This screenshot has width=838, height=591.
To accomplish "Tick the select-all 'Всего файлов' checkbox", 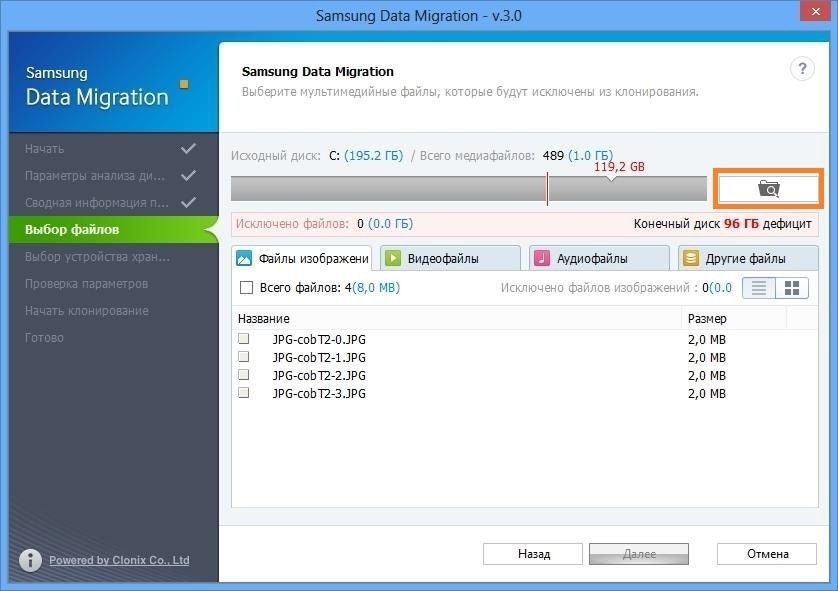I will tap(246, 288).
